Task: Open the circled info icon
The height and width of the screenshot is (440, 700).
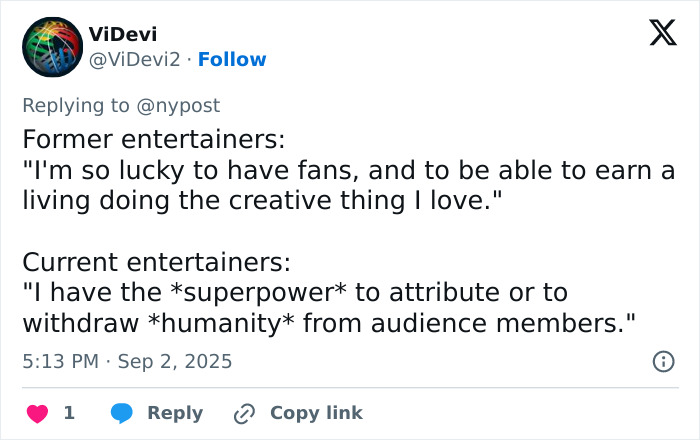Action: (x=663, y=361)
